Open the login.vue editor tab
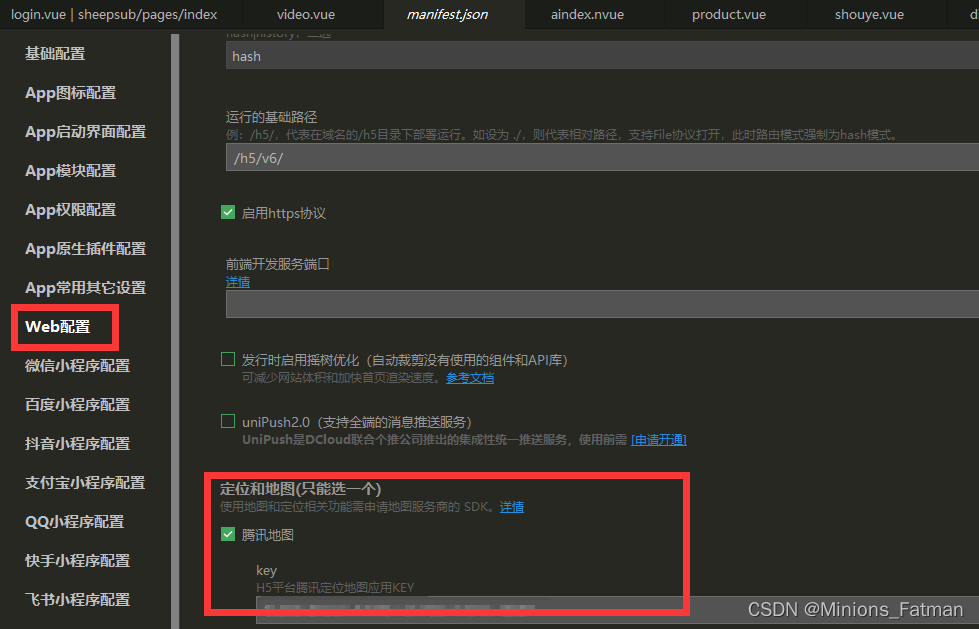The image size is (979, 629). (x=114, y=14)
